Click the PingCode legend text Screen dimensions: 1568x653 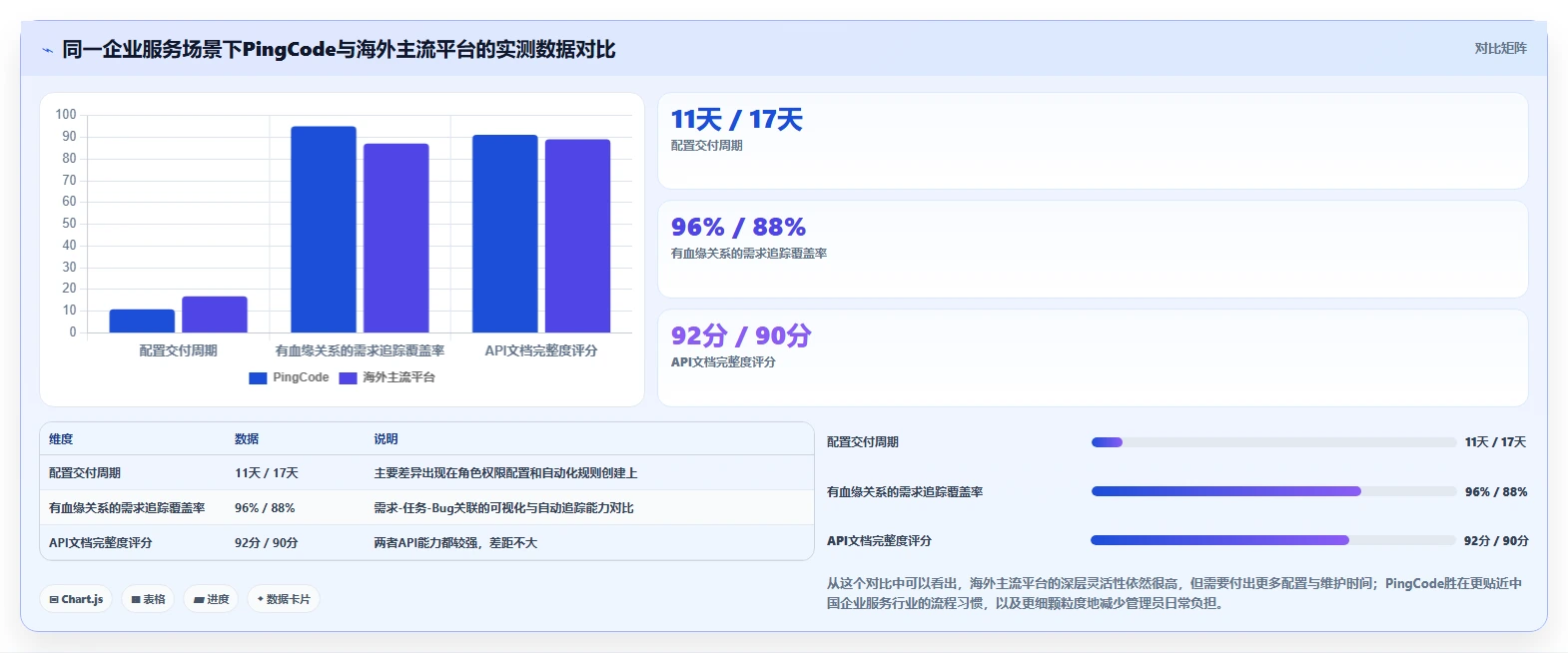coord(301,377)
